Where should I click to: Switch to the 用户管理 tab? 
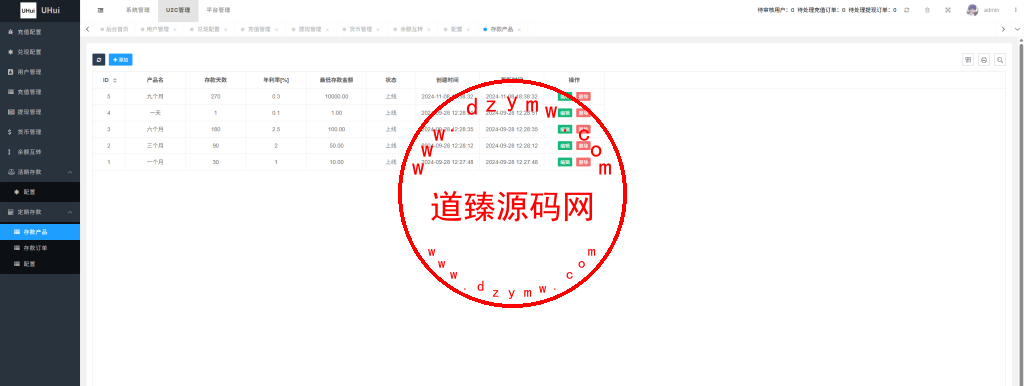pos(157,30)
